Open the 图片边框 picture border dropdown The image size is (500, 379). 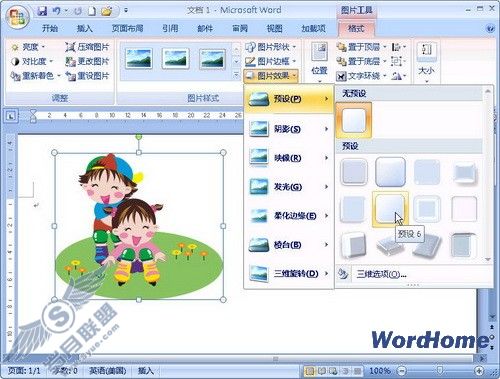271,61
